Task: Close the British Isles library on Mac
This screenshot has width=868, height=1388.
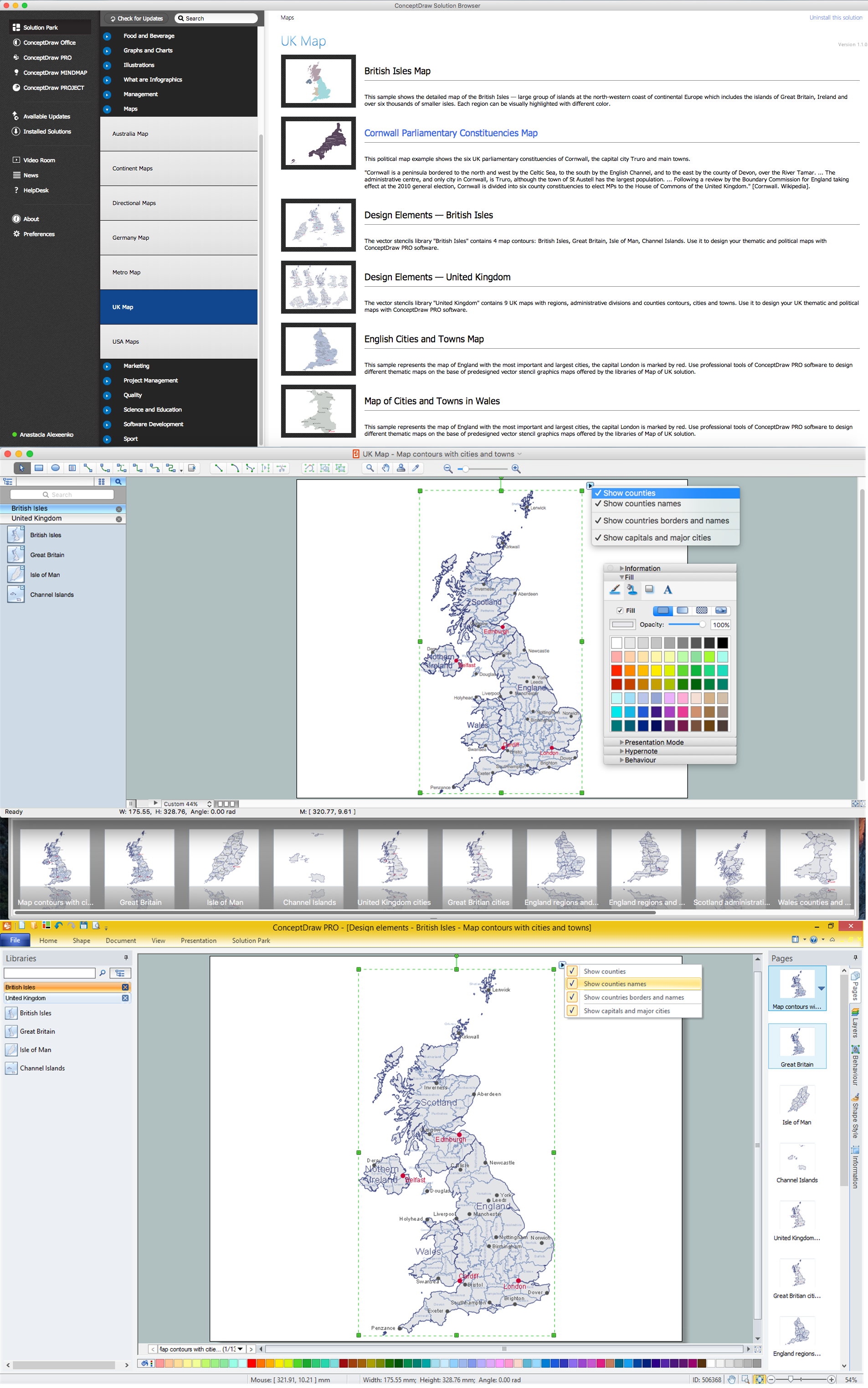Action: click(119, 509)
